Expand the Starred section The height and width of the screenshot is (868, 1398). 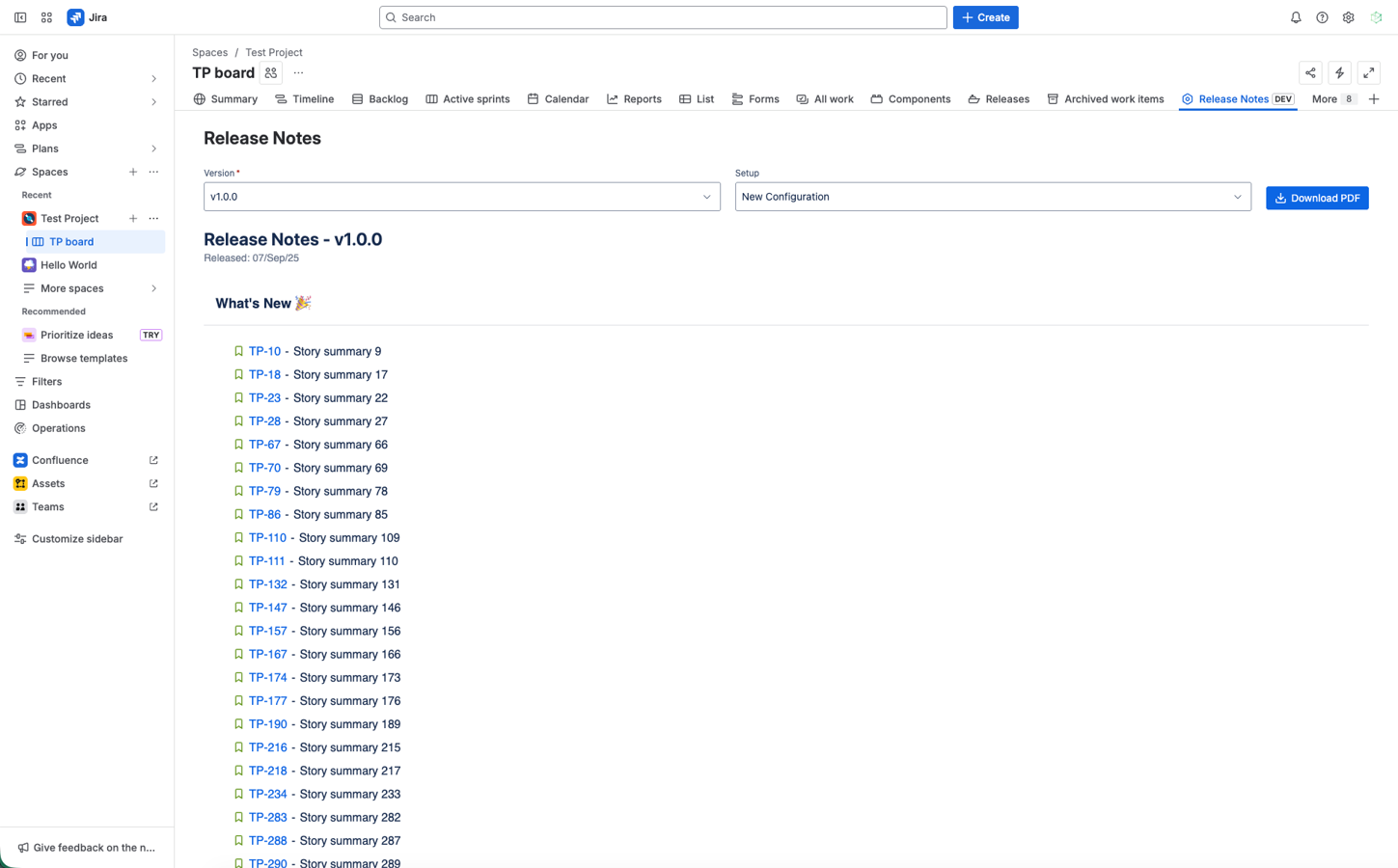(x=153, y=101)
